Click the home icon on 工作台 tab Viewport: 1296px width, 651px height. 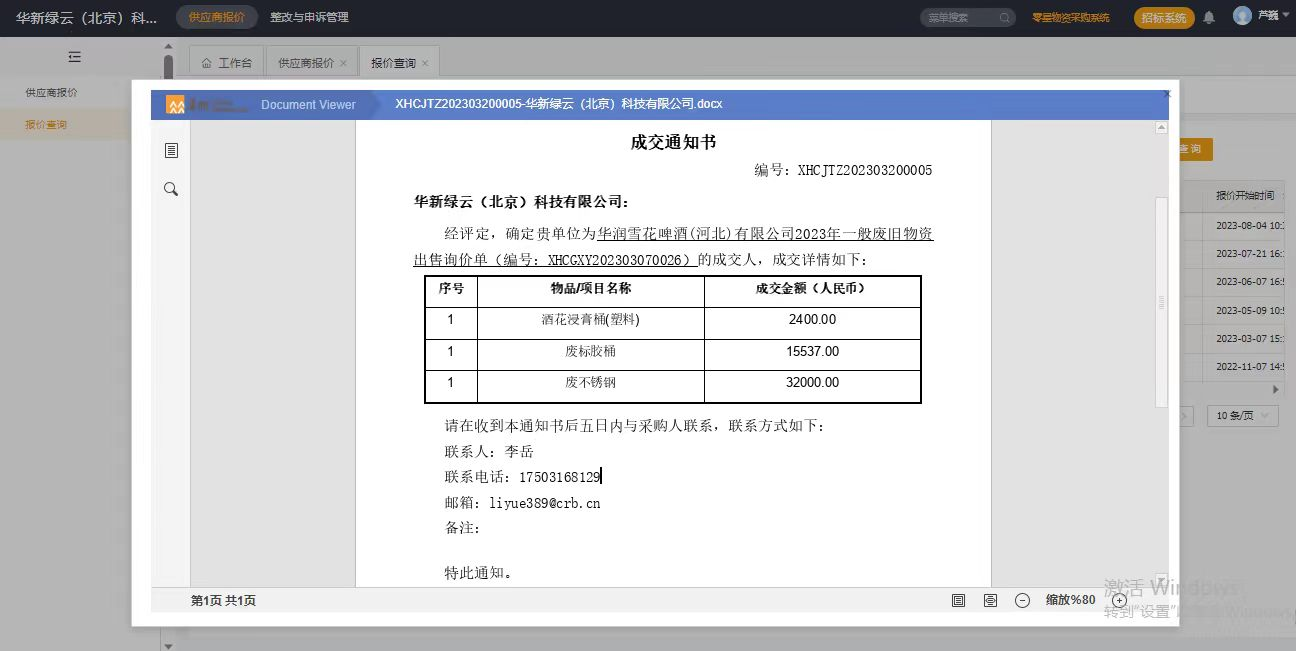click(x=207, y=63)
